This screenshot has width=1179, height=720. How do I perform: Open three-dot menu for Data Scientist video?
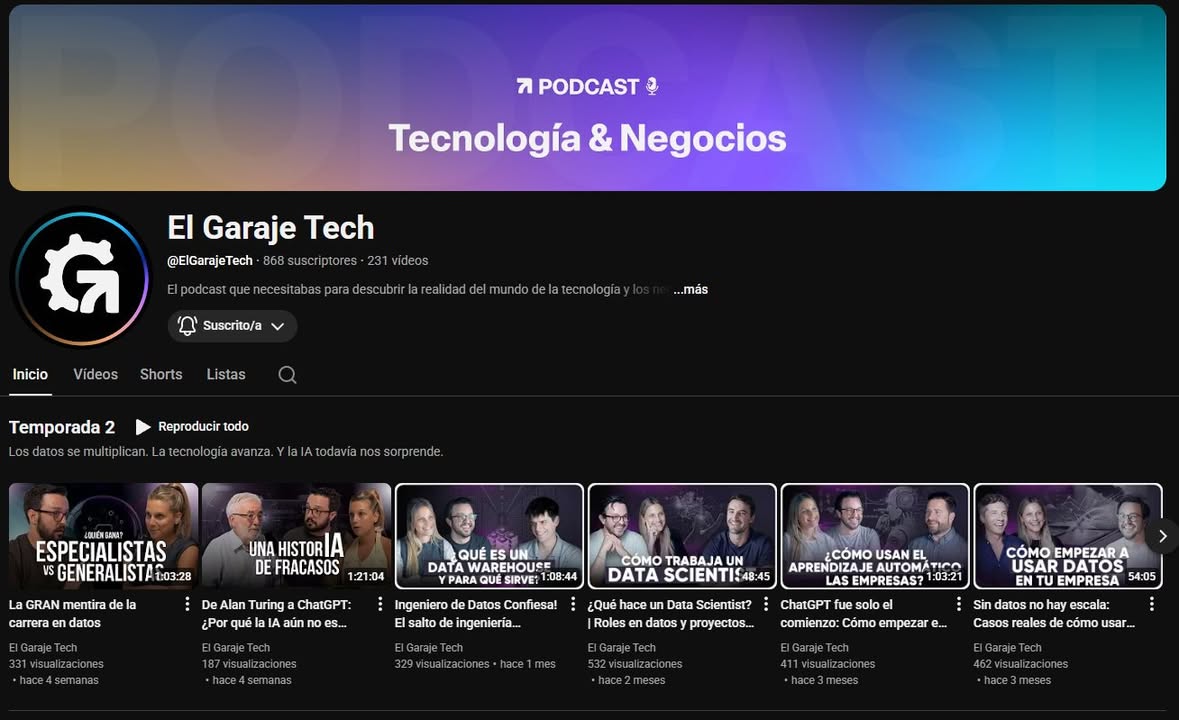(766, 604)
